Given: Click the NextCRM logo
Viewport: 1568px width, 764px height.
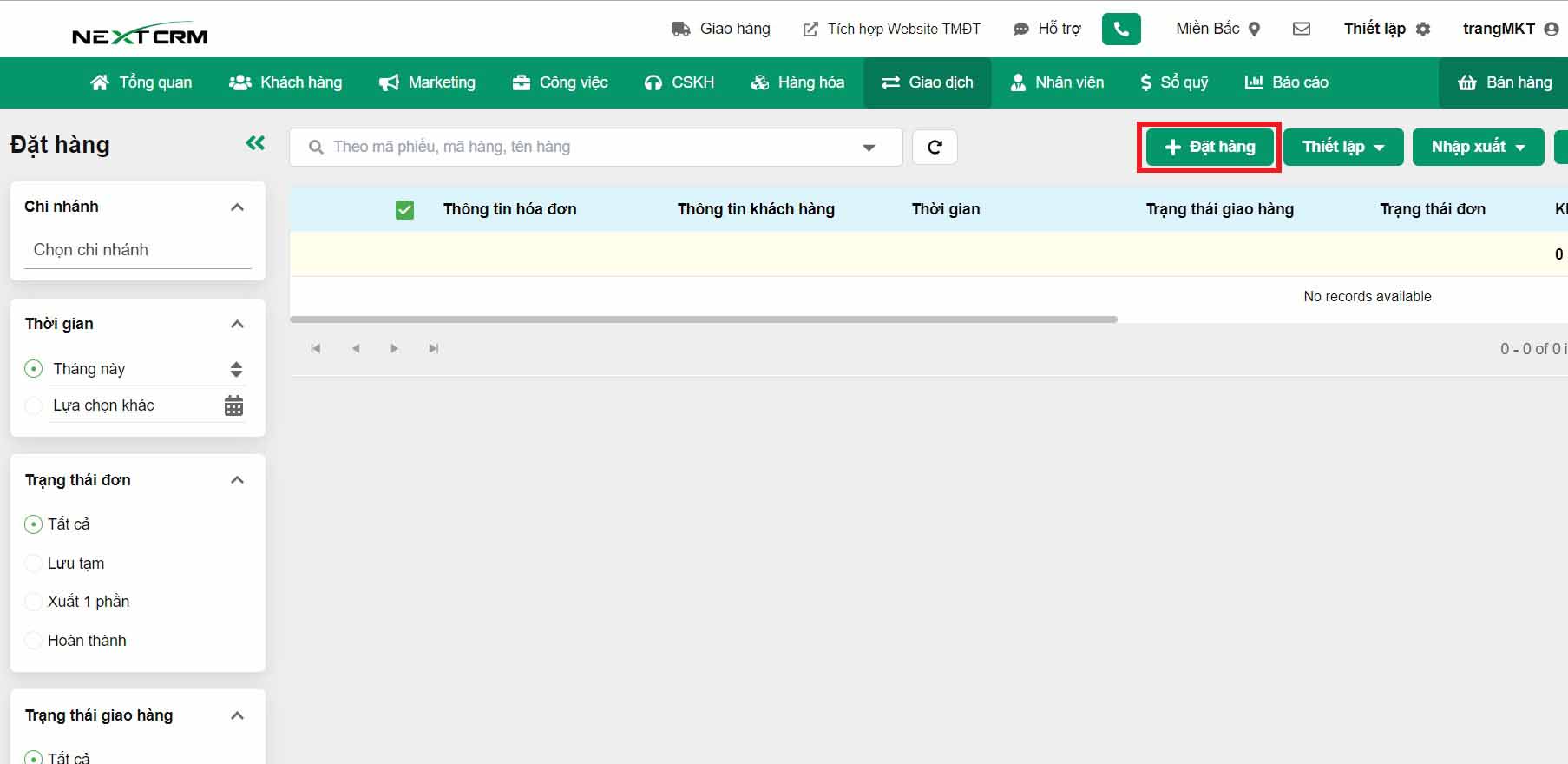Looking at the screenshot, I should (x=140, y=35).
